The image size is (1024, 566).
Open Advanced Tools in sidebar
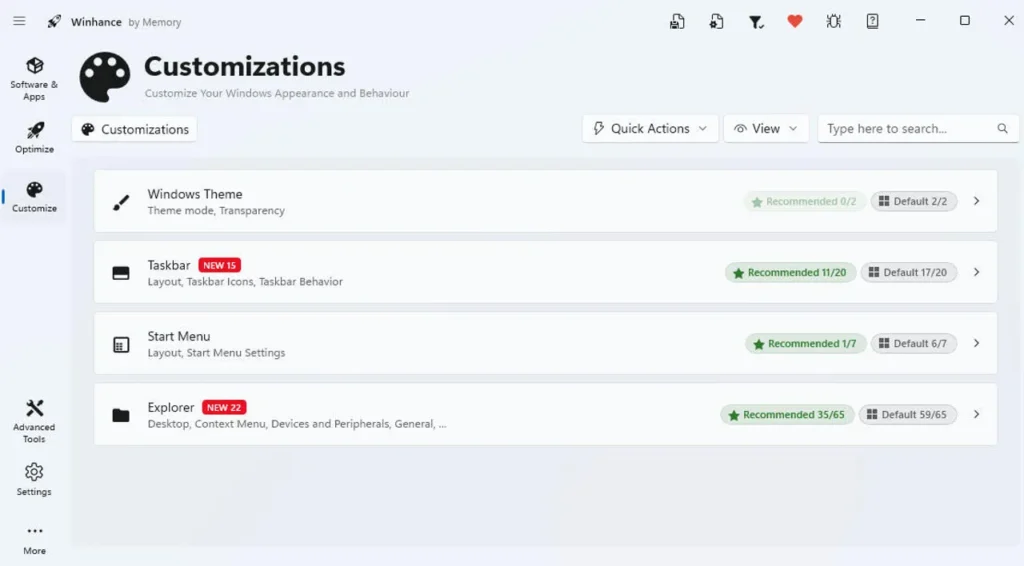[34, 422]
